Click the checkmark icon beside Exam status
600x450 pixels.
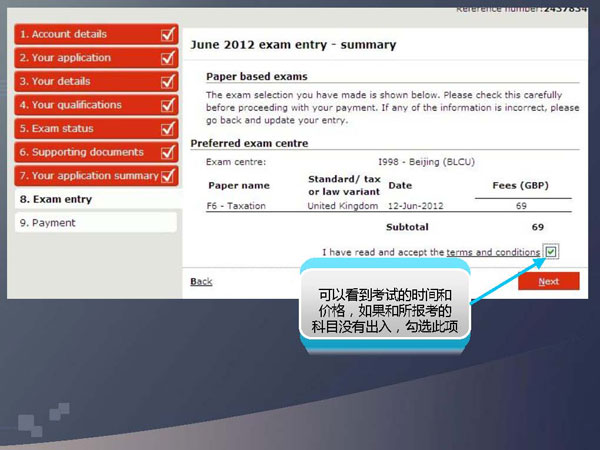[168, 129]
